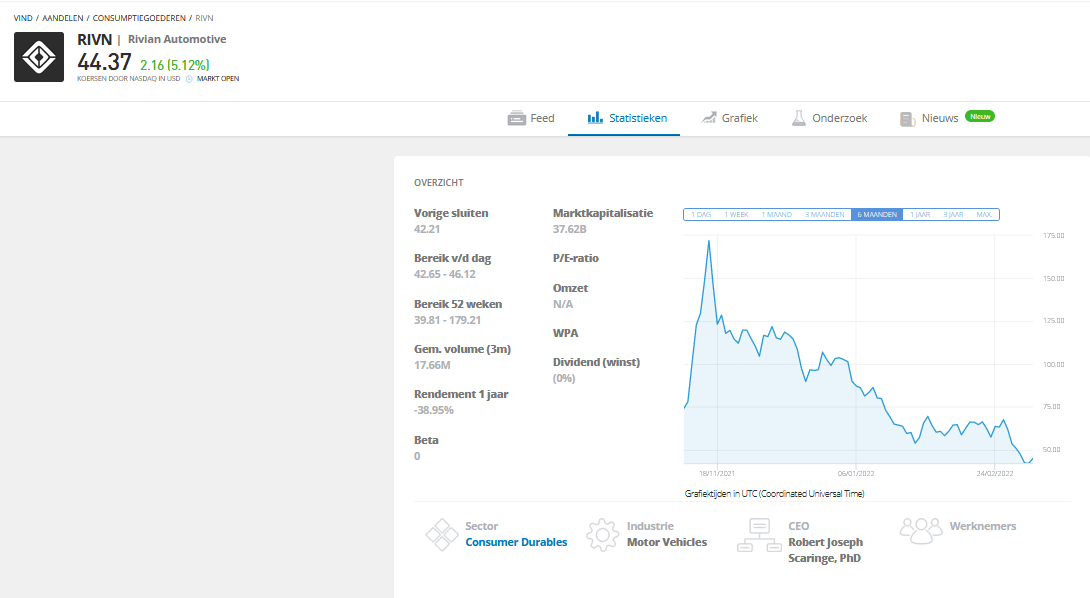Click the Grafiek line chart icon
The height and width of the screenshot is (598, 1090).
pyautogui.click(x=709, y=118)
